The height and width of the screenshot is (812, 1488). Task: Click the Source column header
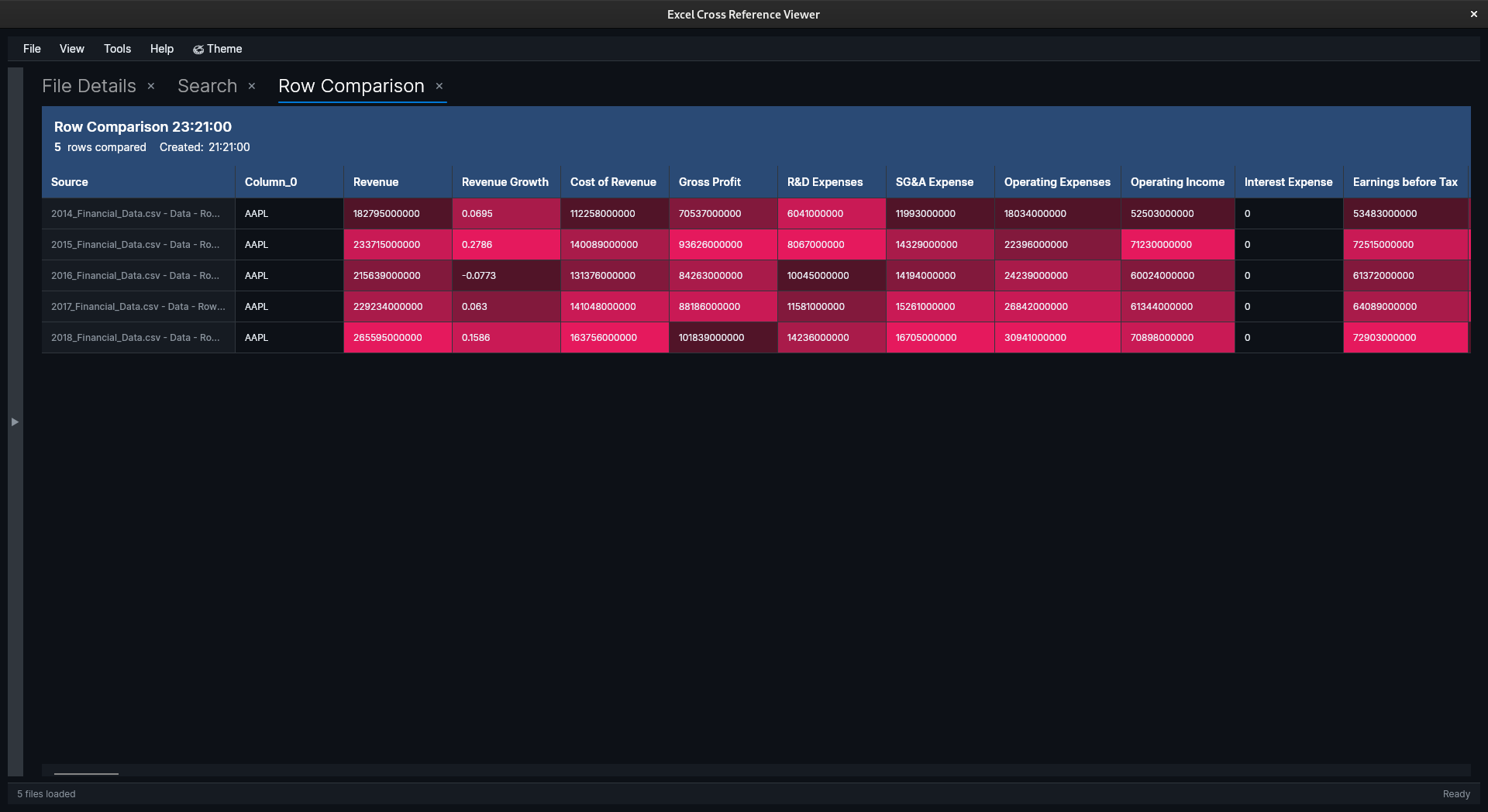point(70,182)
